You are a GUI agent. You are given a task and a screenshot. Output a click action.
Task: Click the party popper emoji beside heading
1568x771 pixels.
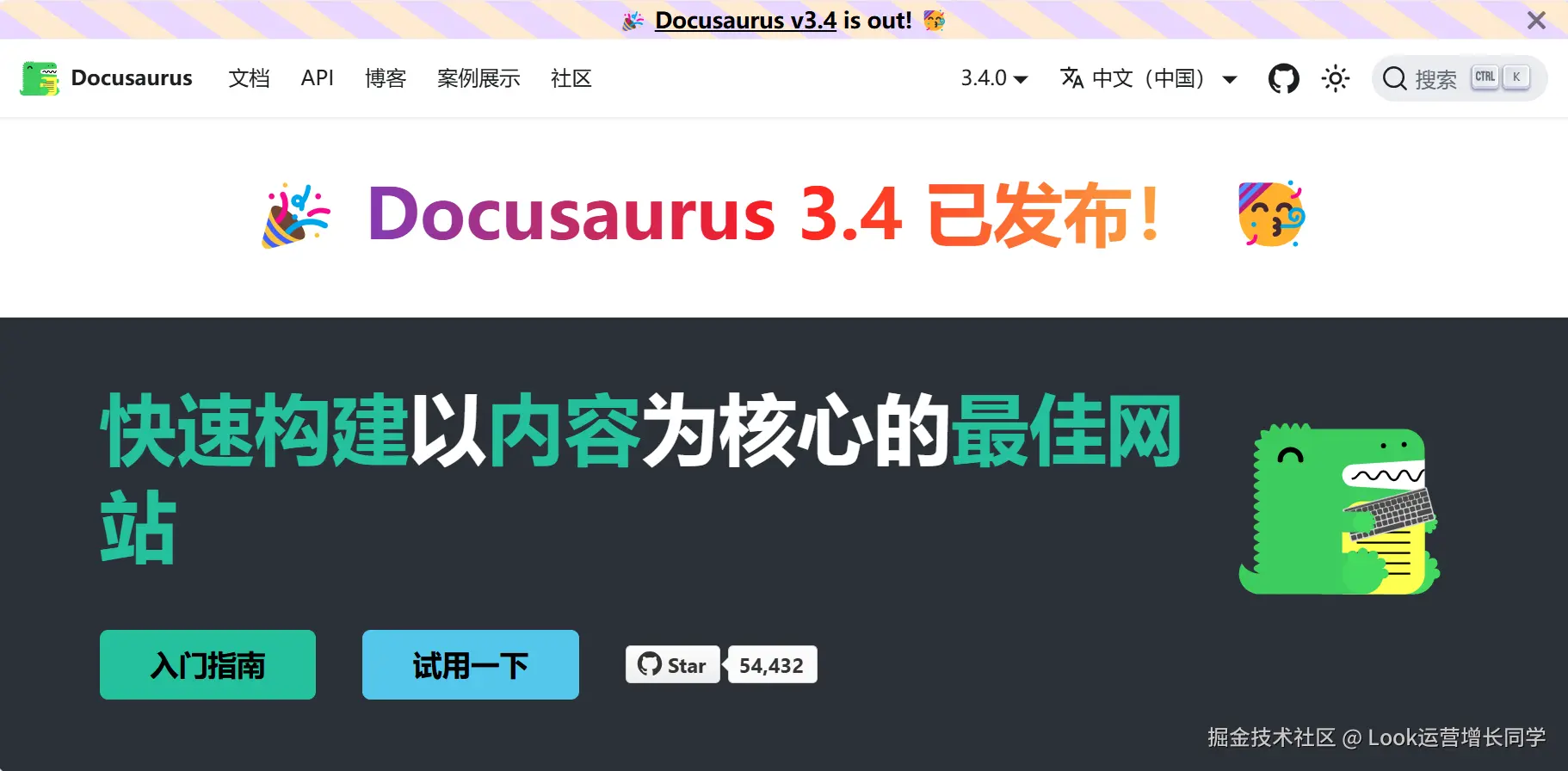295,215
